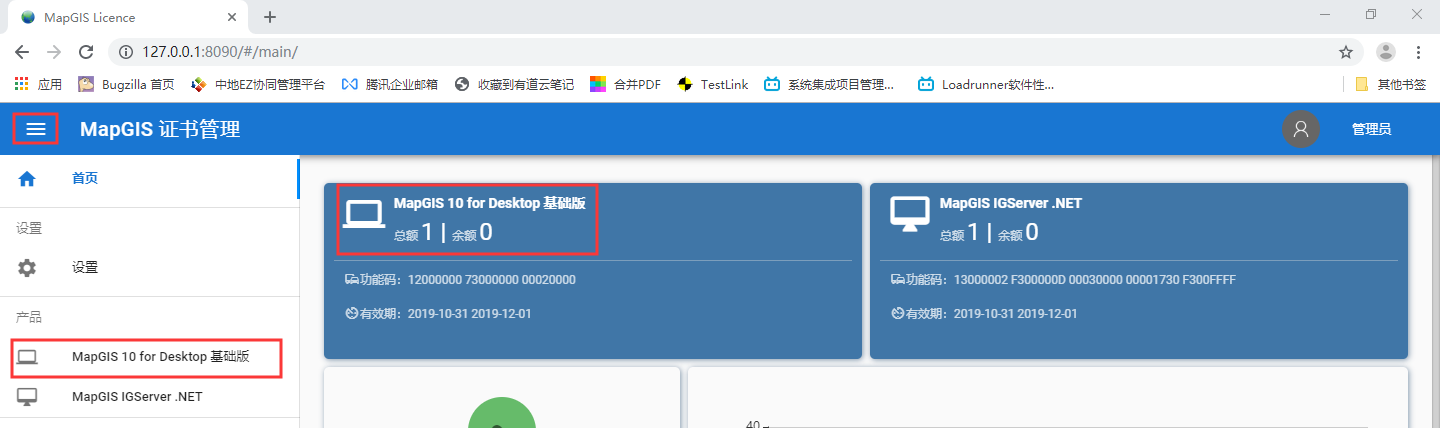1440x428 pixels.
Task: Click the laptop icon on the Desktop card
Action: click(x=364, y=214)
